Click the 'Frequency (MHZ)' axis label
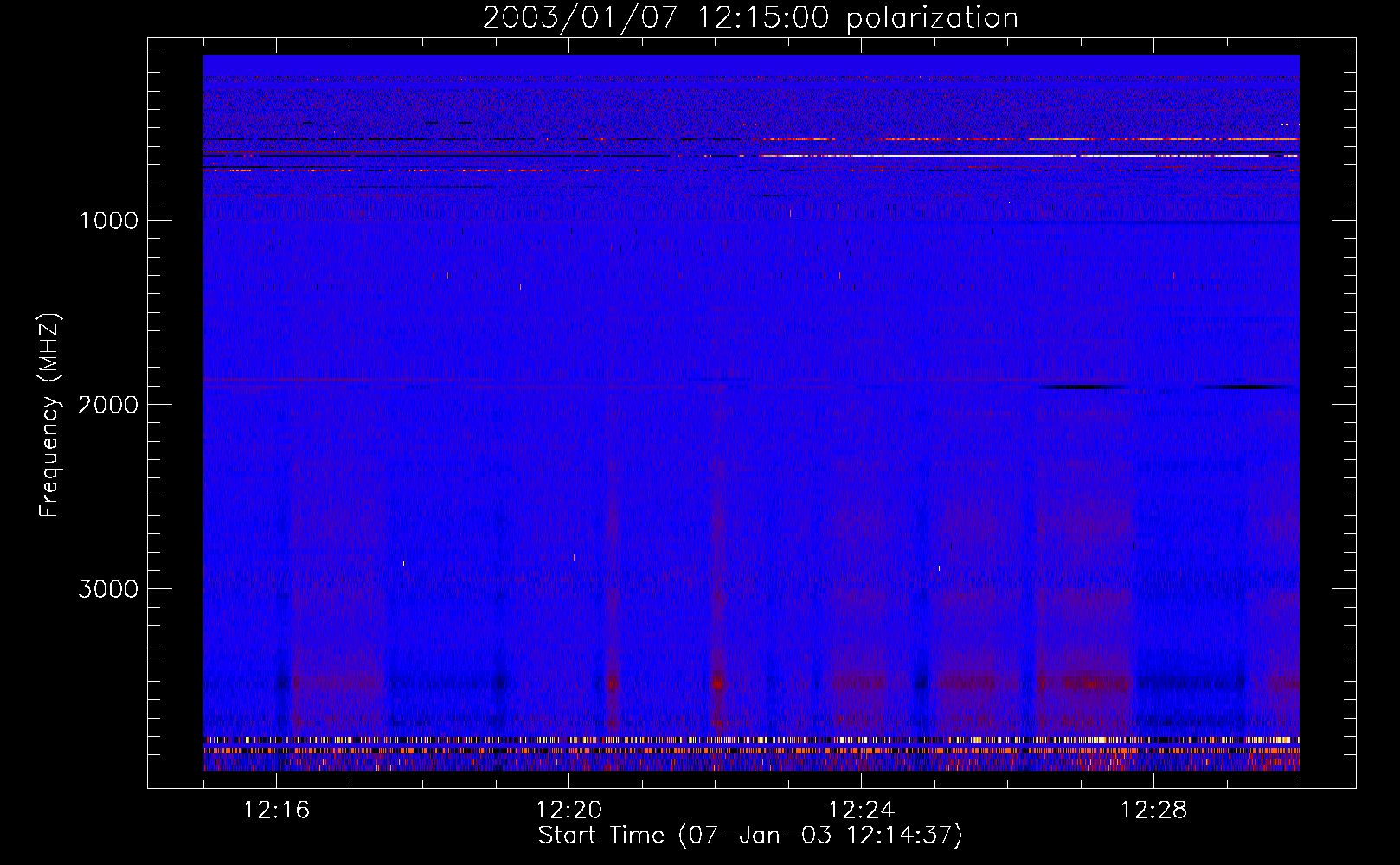The image size is (1400, 865). tap(49, 415)
